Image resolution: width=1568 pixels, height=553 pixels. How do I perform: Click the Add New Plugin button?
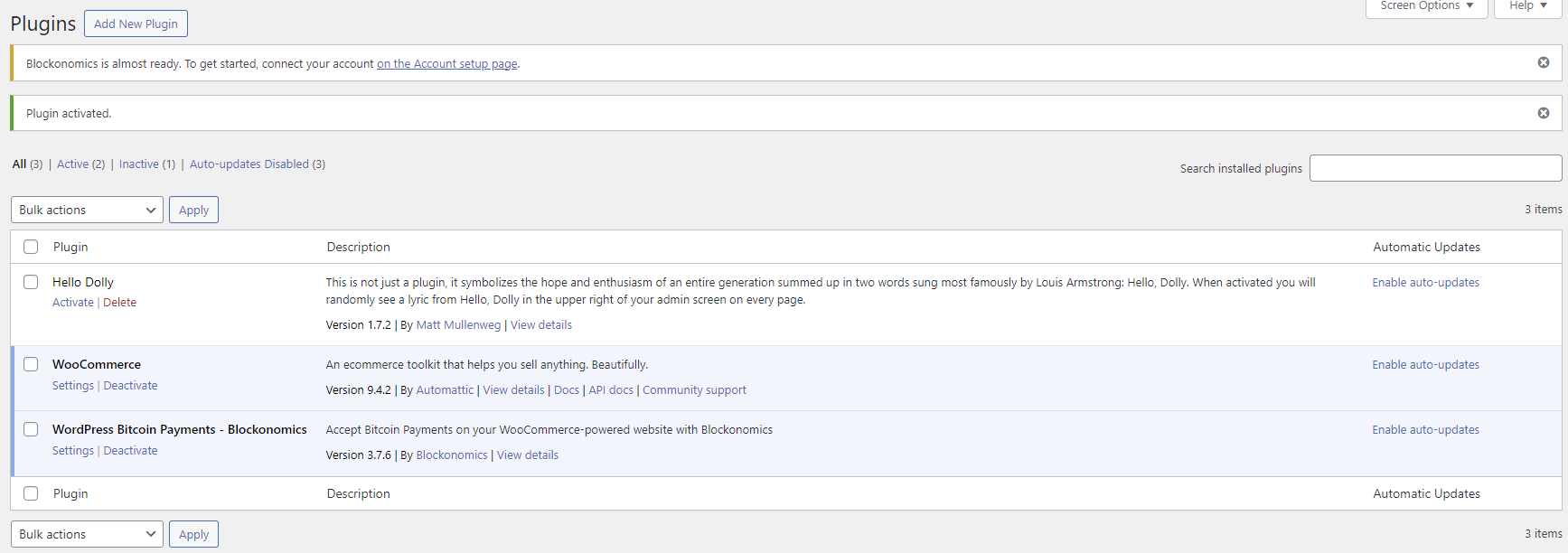pyautogui.click(x=136, y=23)
